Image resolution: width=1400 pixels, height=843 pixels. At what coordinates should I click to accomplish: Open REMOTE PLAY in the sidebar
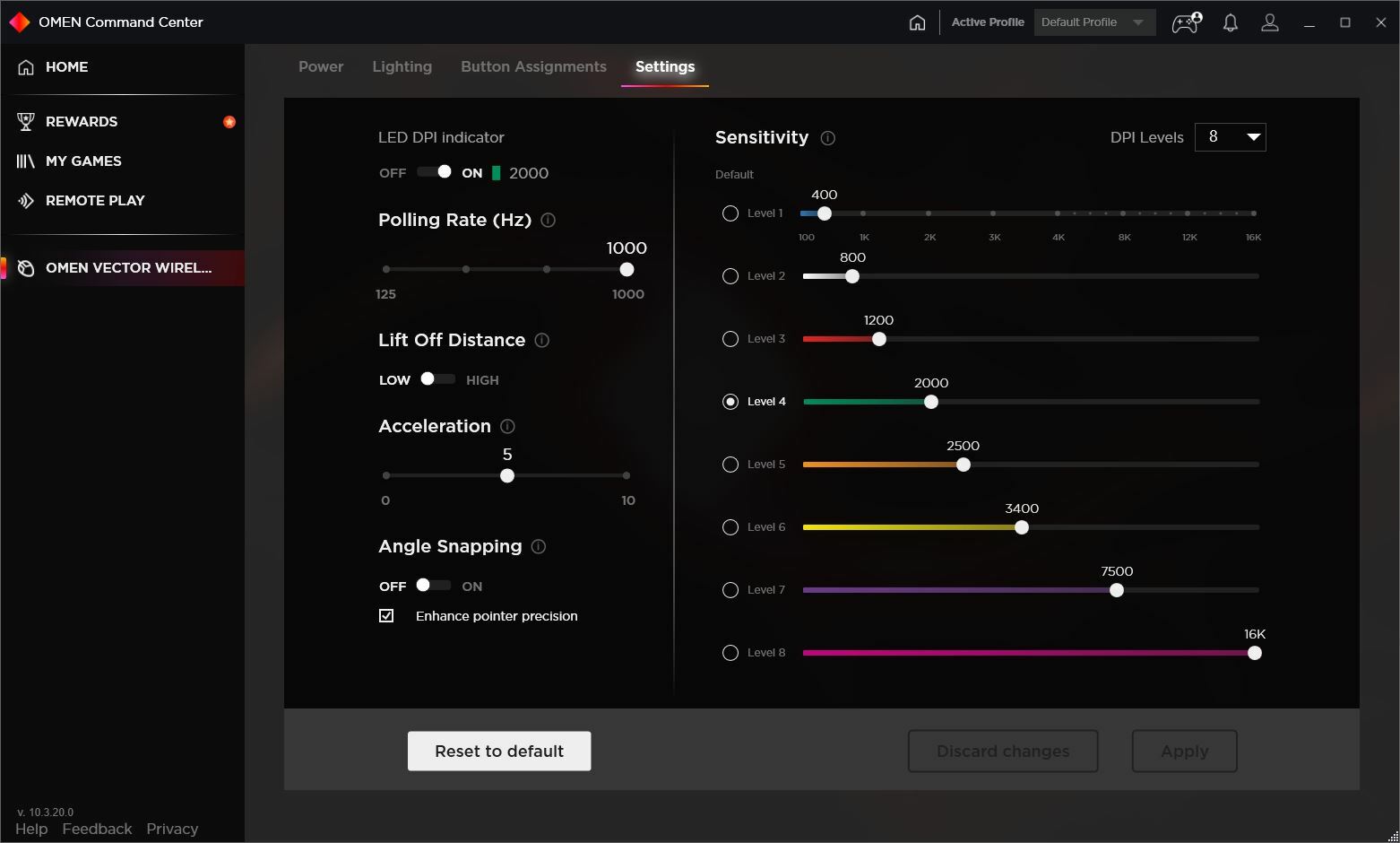point(95,200)
